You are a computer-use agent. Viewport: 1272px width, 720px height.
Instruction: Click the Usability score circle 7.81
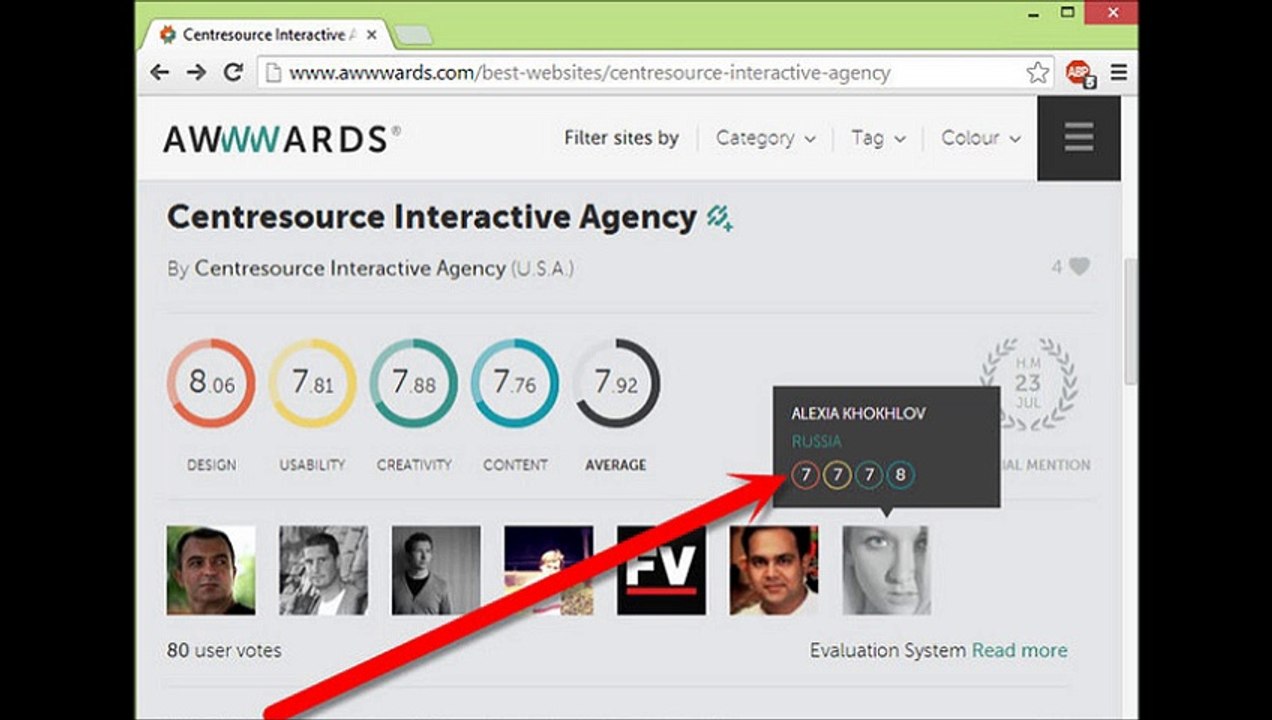tap(312, 383)
